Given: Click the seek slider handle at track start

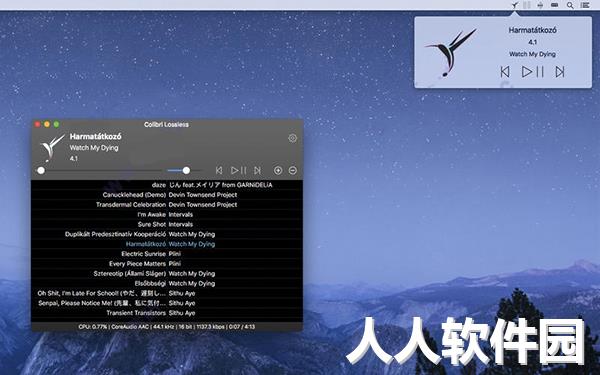Looking at the screenshot, I should pyautogui.click(x=41, y=170).
